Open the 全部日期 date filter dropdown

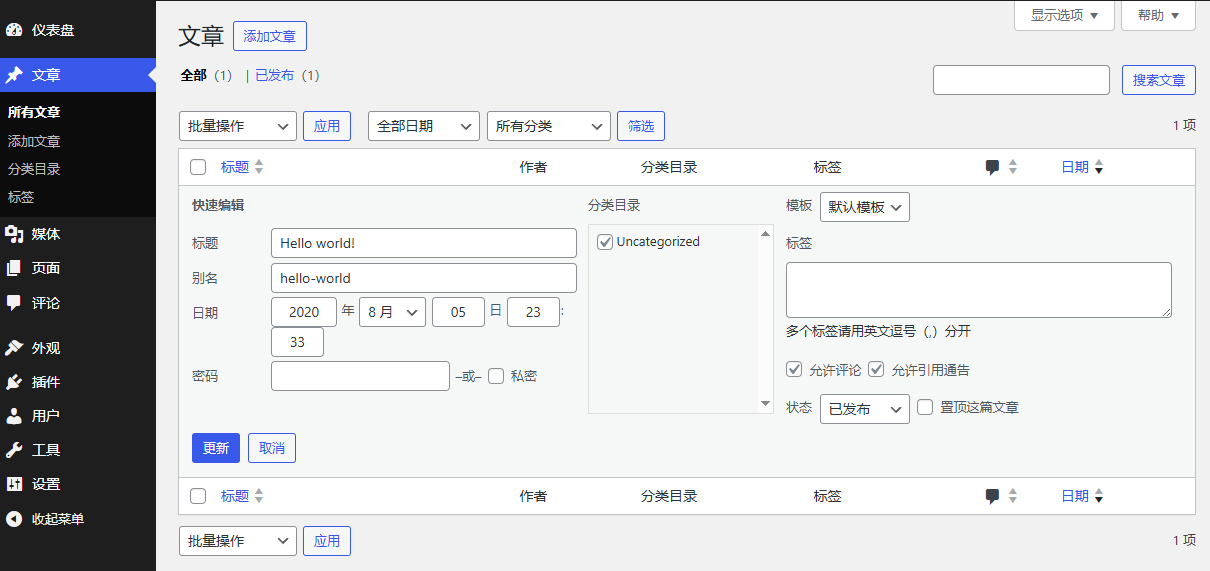(x=424, y=126)
